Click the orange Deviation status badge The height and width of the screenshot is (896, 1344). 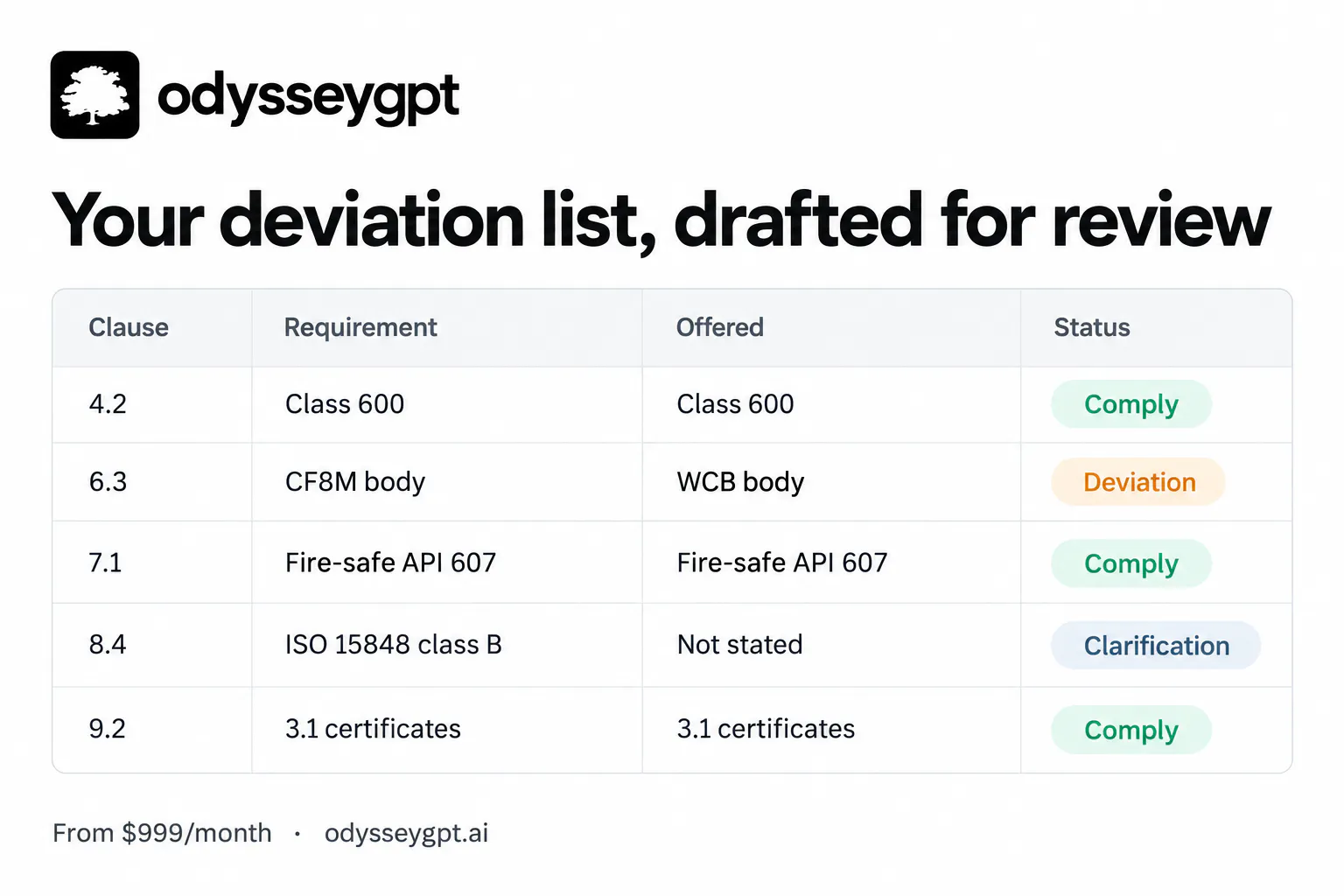click(1138, 482)
